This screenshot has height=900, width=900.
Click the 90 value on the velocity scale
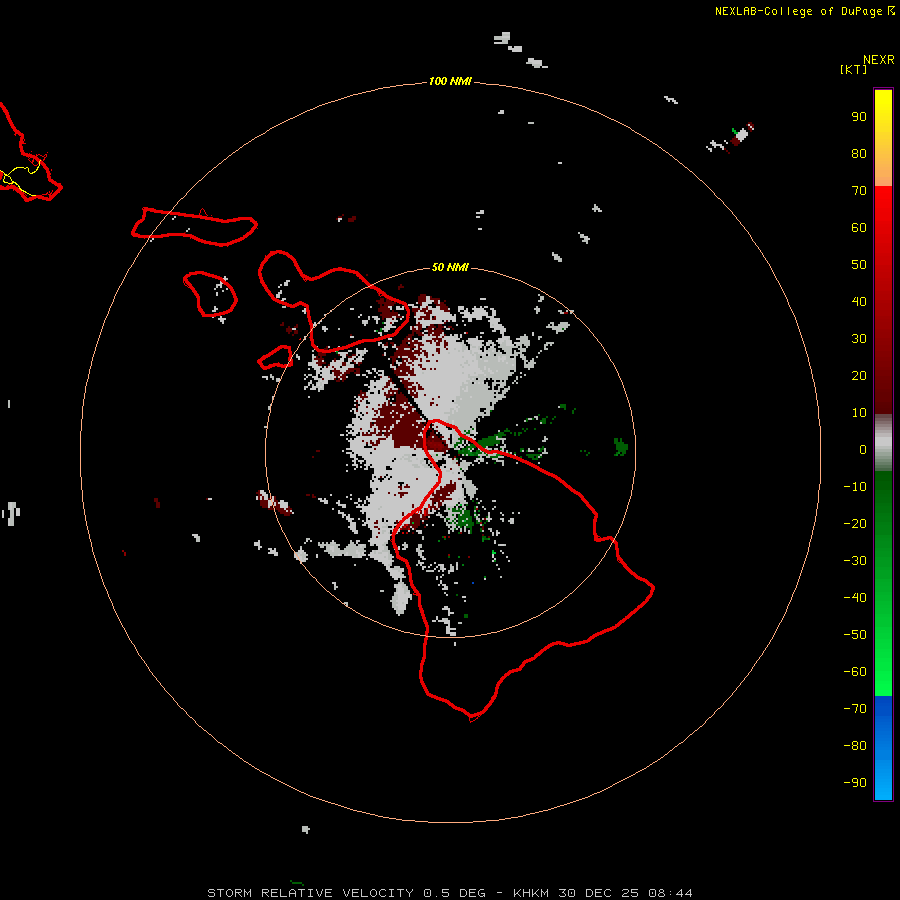tap(859, 117)
